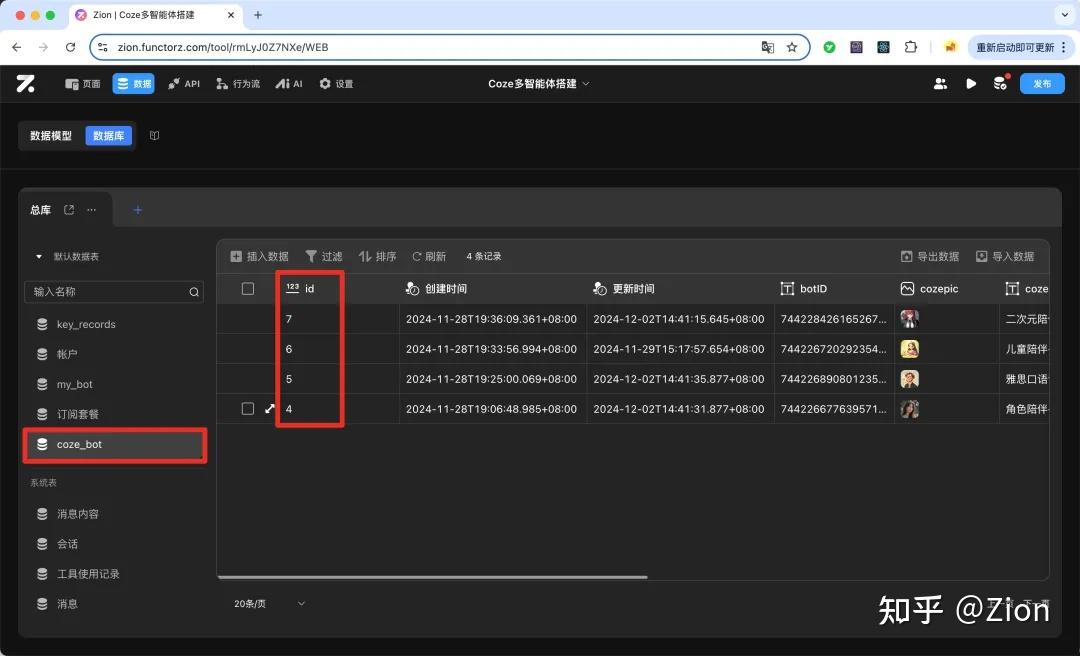The width and height of the screenshot is (1080, 656).
Task: Open the 消息内容 system table
Action: point(114,514)
